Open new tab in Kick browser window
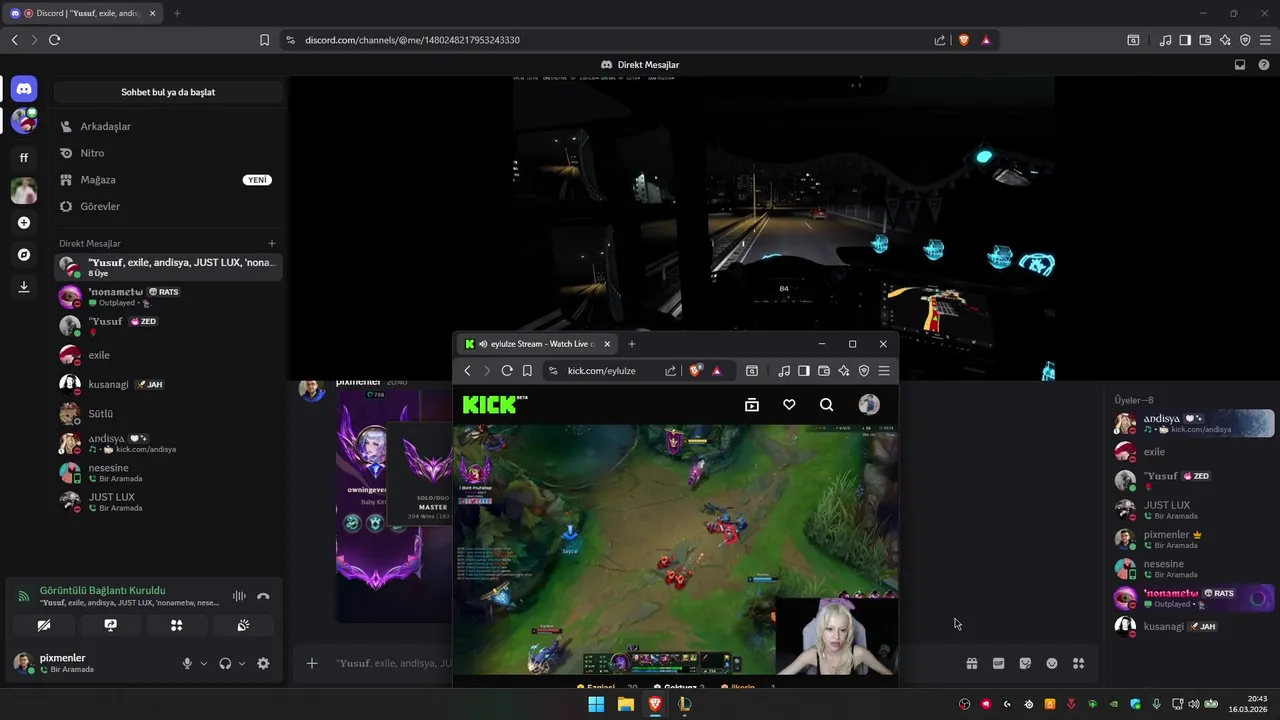Viewport: 1280px width, 720px height. (631, 344)
